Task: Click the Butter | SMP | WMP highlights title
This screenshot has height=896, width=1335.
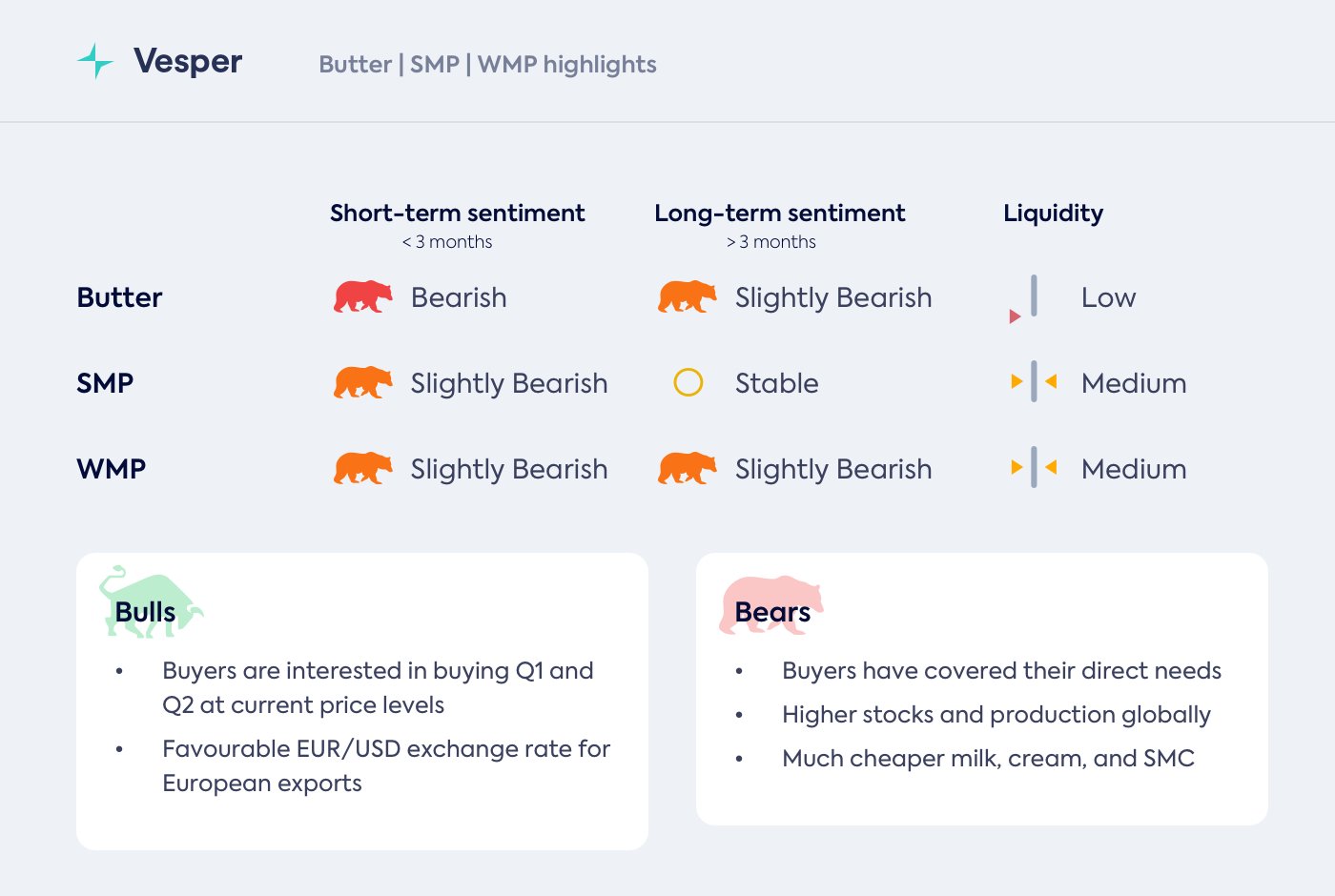Action: point(487,65)
